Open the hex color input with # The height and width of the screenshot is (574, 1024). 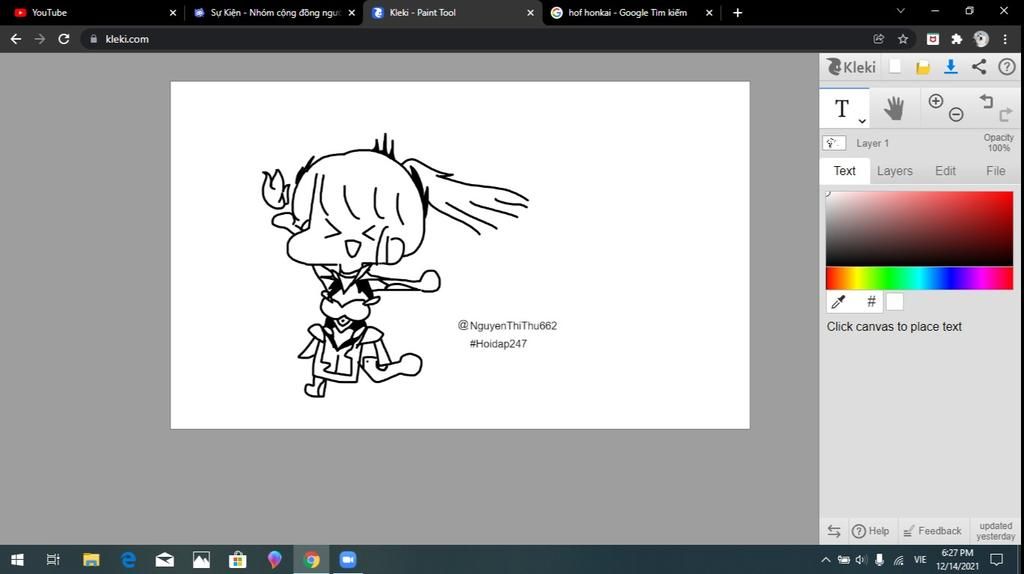(871, 302)
